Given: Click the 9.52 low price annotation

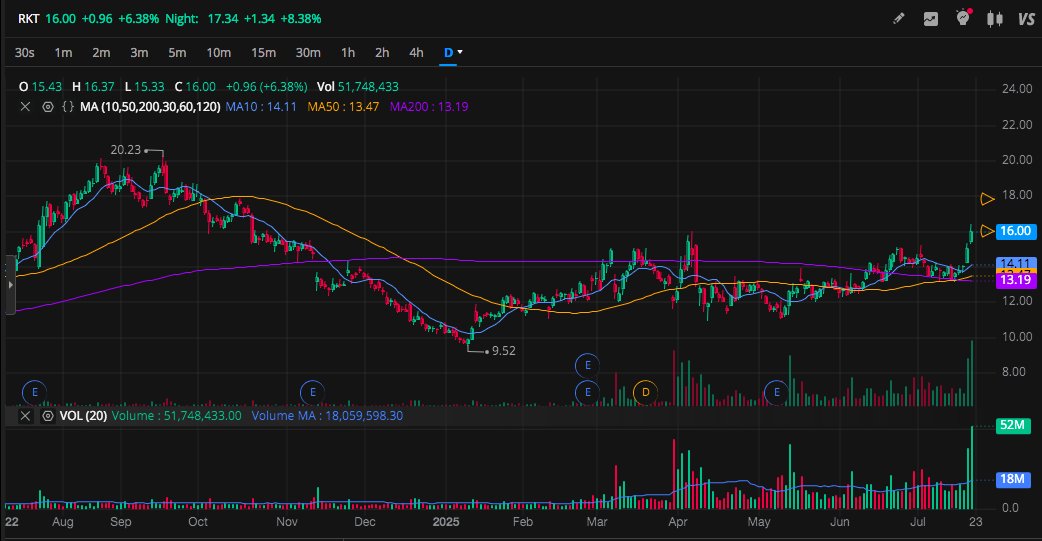Looking at the screenshot, I should tap(504, 351).
